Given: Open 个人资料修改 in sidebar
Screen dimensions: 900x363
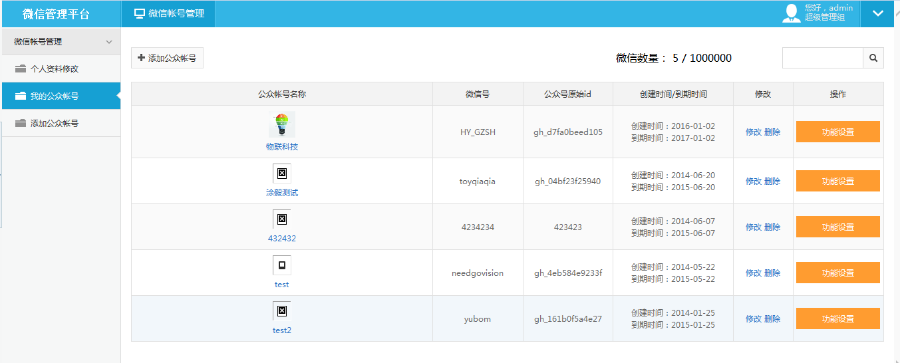Looking at the screenshot, I should pos(61,69).
